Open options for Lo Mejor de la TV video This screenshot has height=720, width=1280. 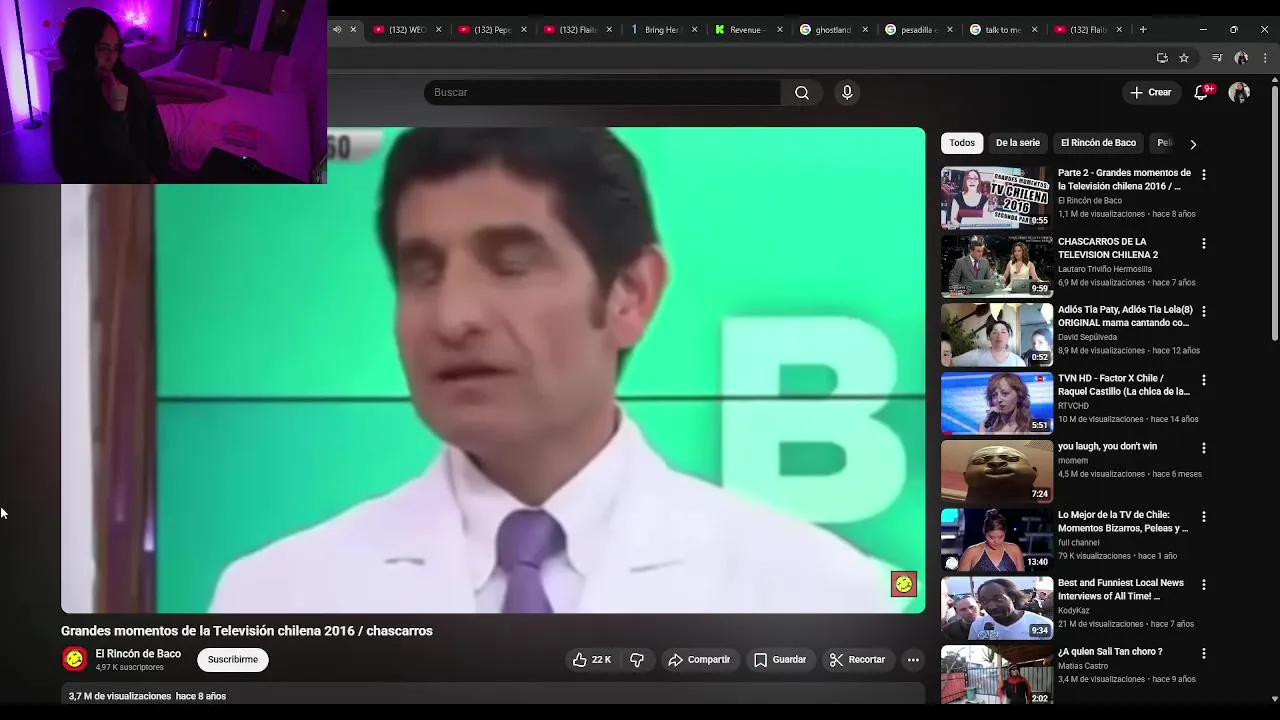point(1204,516)
